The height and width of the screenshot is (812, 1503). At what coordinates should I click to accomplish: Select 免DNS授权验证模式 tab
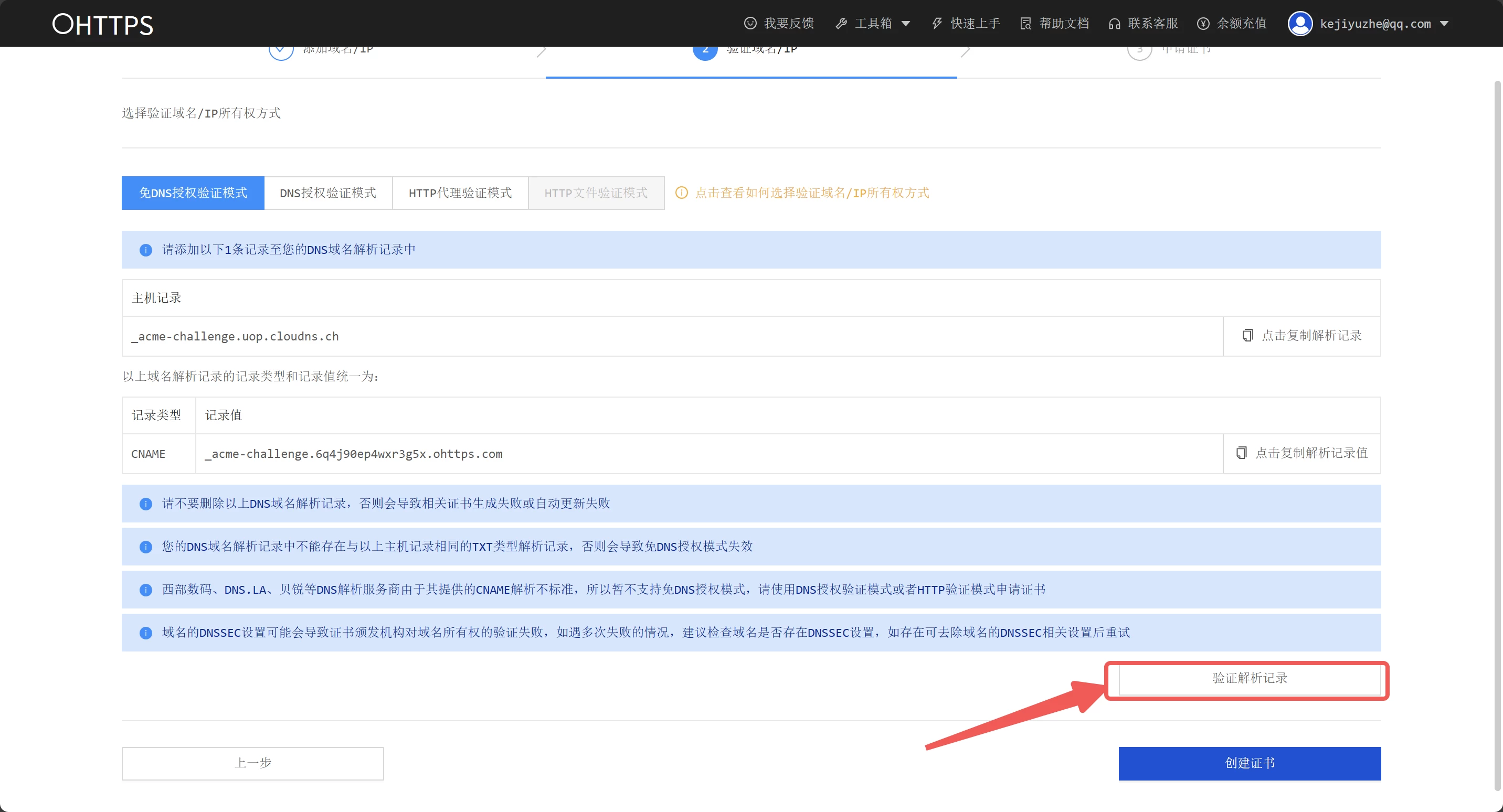[193, 193]
